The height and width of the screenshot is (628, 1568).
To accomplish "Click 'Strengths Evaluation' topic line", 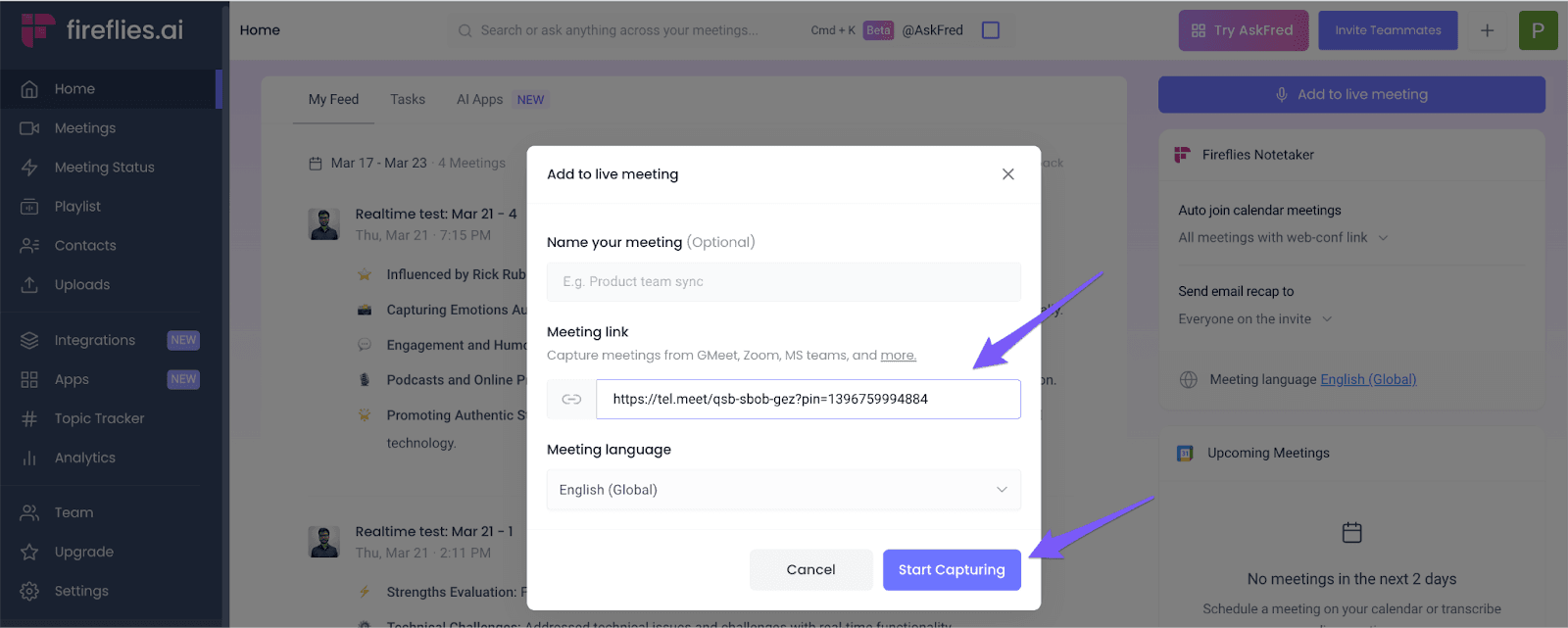I will point(457,593).
